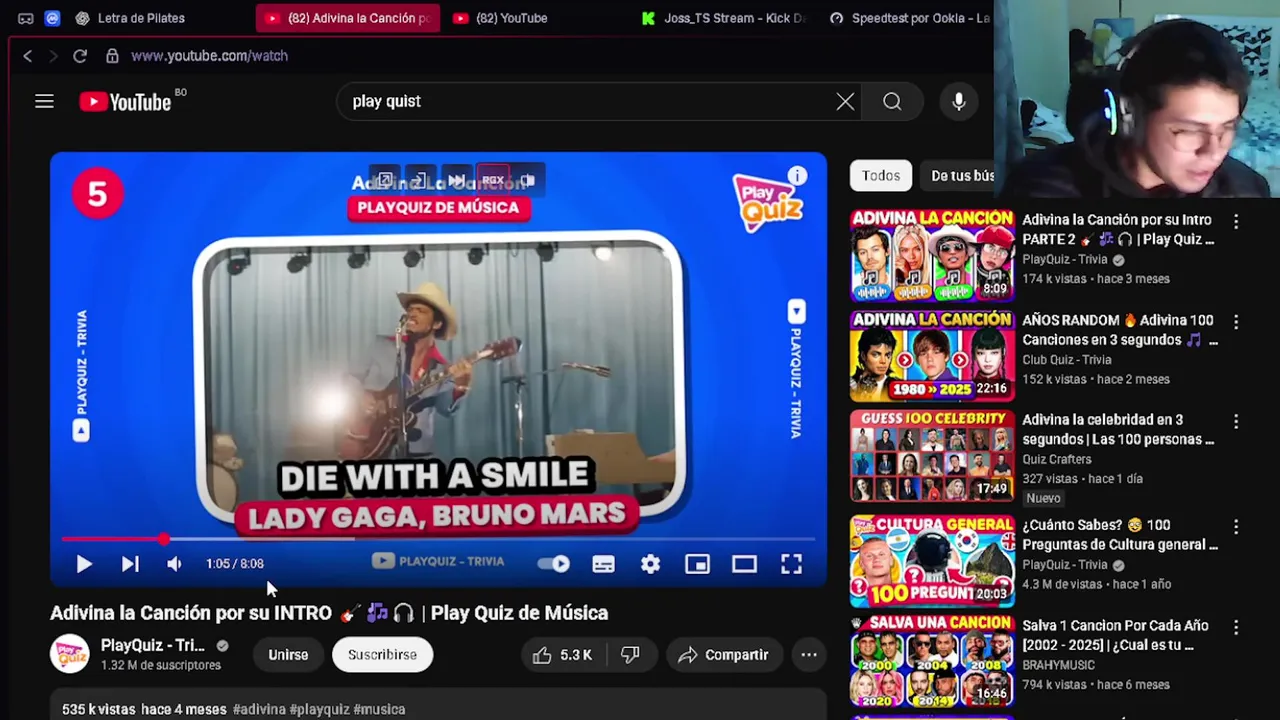View site security padlock info
The height and width of the screenshot is (720, 1280).
click(112, 56)
